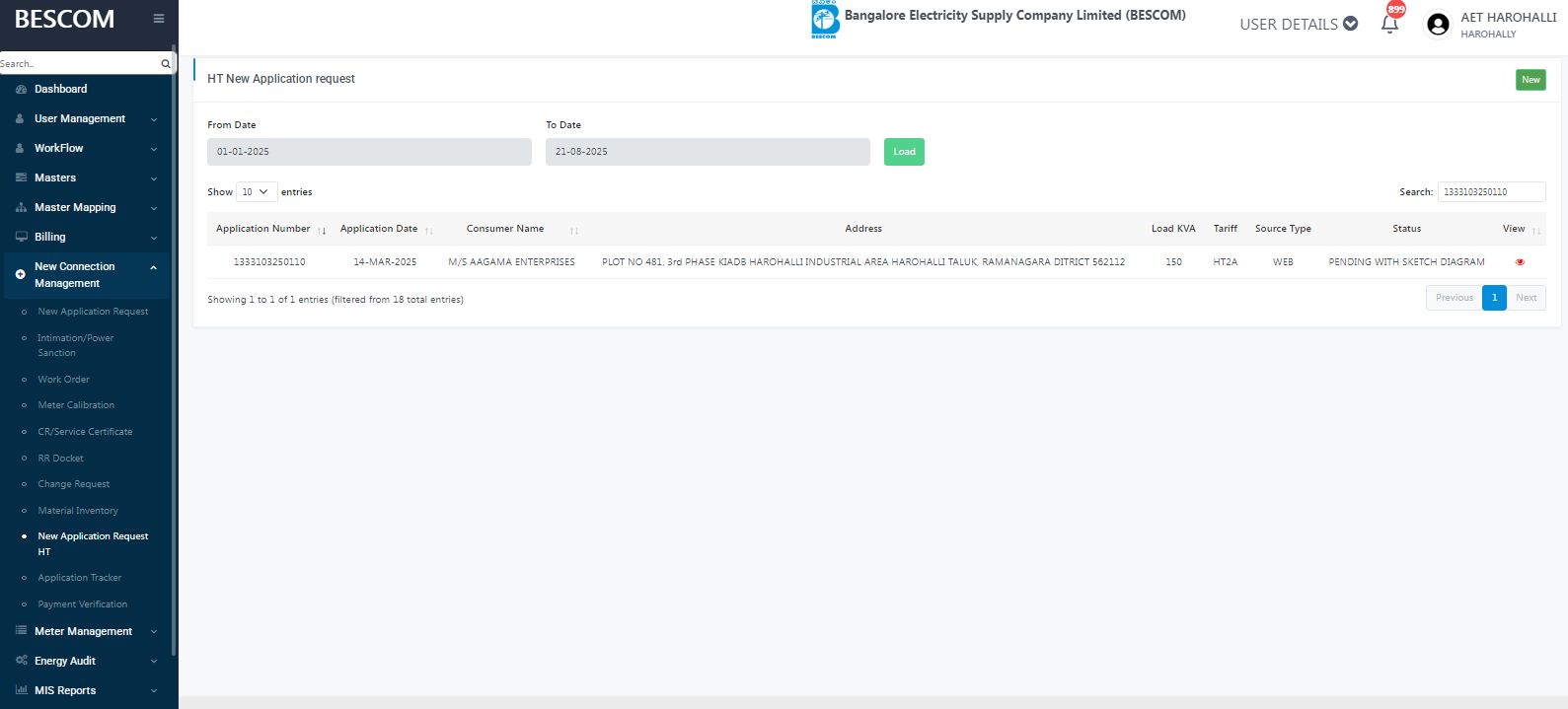
Task: Open the notifications bell icon
Action: 1389,24
